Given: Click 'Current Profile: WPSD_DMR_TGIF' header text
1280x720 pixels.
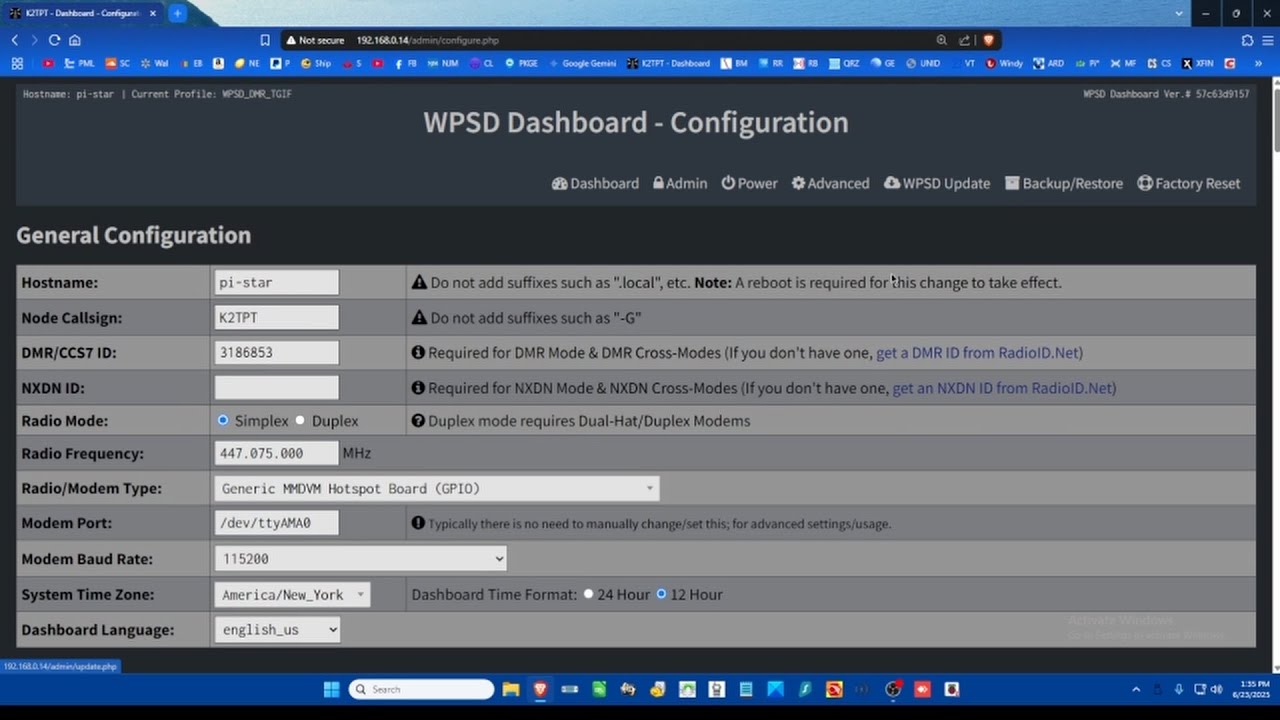Looking at the screenshot, I should (x=212, y=94).
